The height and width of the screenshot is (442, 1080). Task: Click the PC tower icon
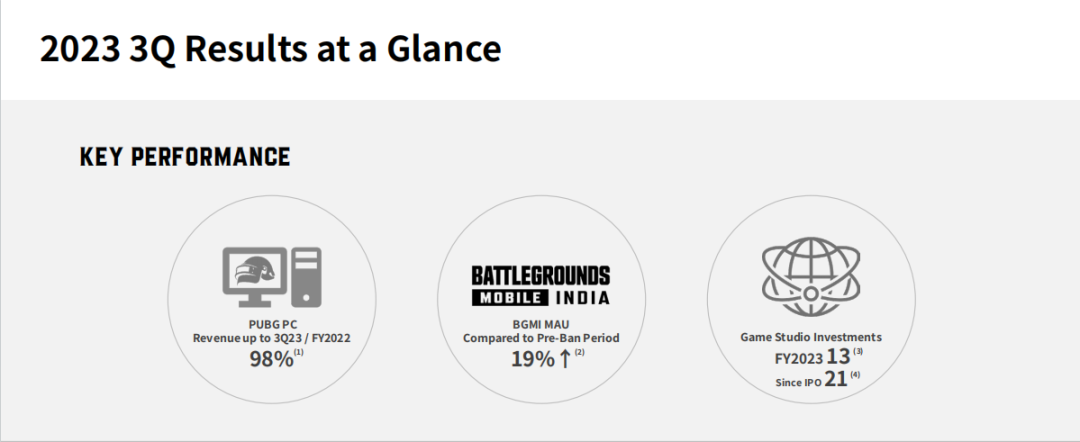tap(308, 277)
